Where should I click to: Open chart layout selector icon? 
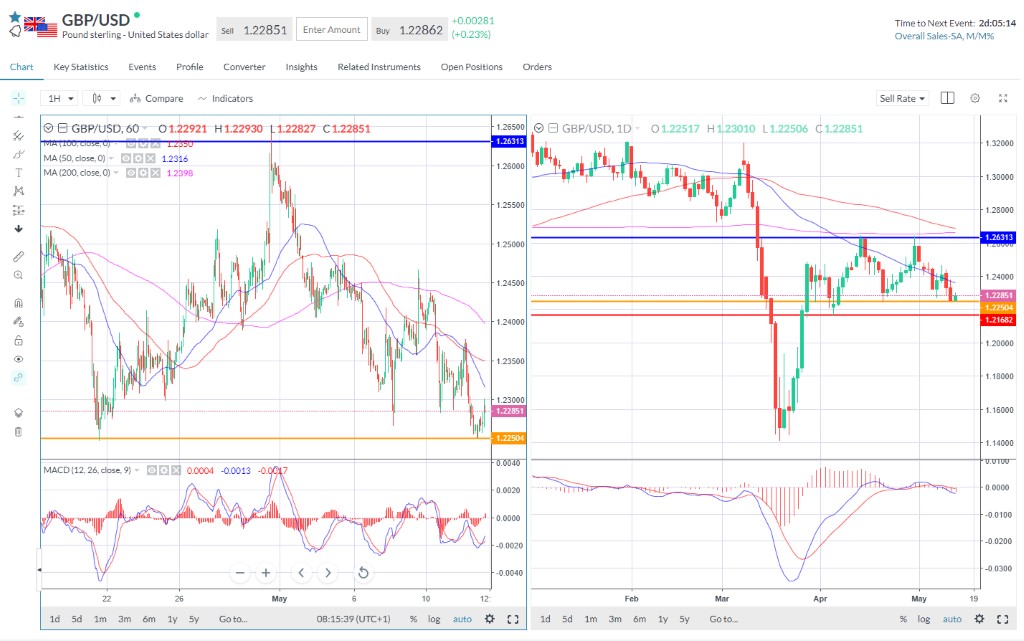947,98
